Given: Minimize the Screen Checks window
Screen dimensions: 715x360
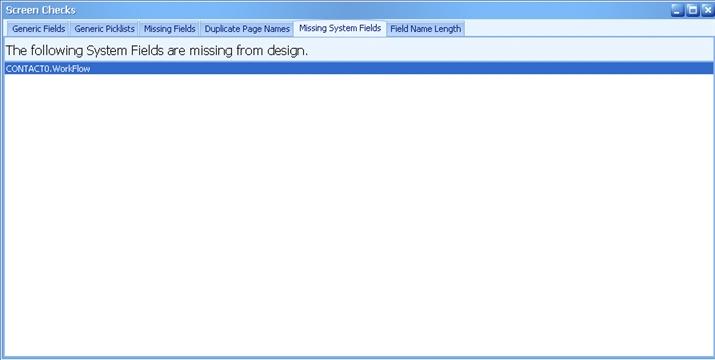Looking at the screenshot, I should click(x=677, y=10).
